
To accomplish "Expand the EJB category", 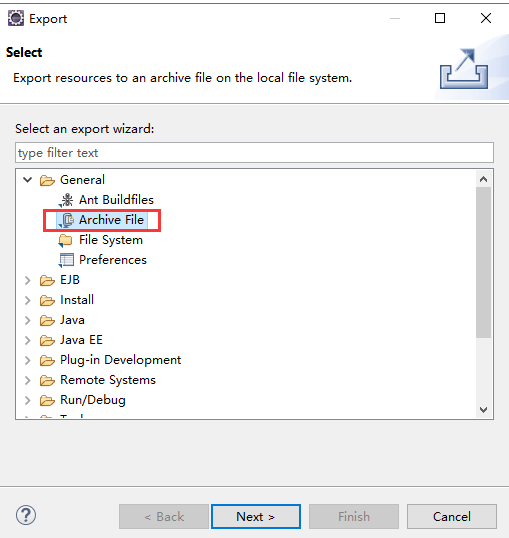I will point(28,280).
